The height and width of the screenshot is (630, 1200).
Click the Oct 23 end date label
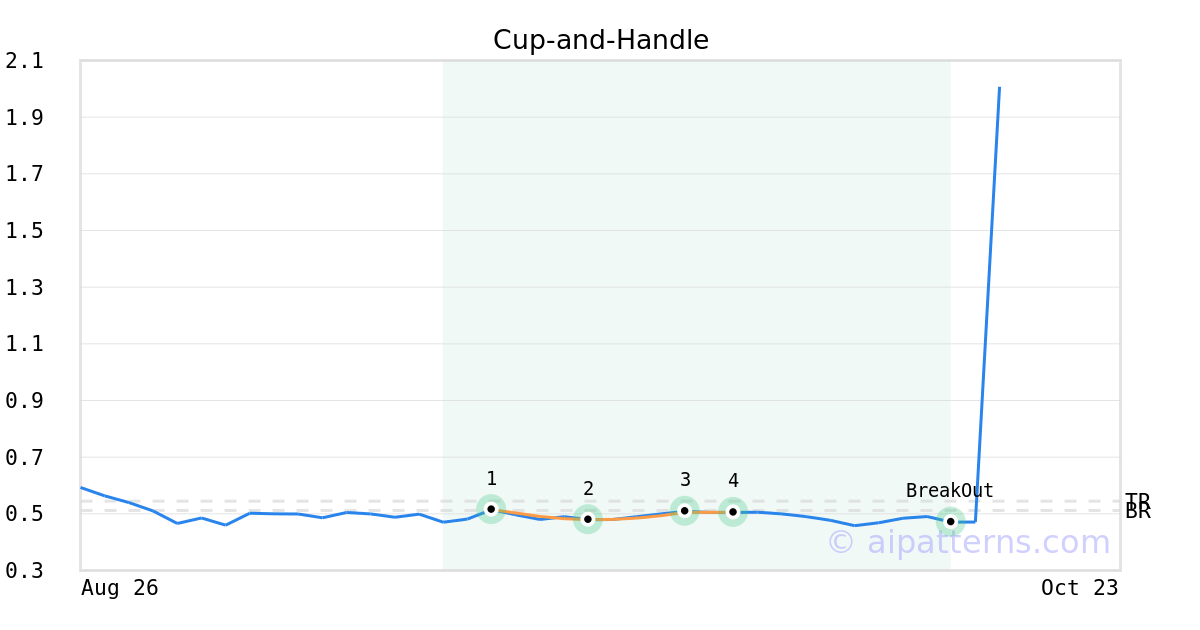(1079, 588)
